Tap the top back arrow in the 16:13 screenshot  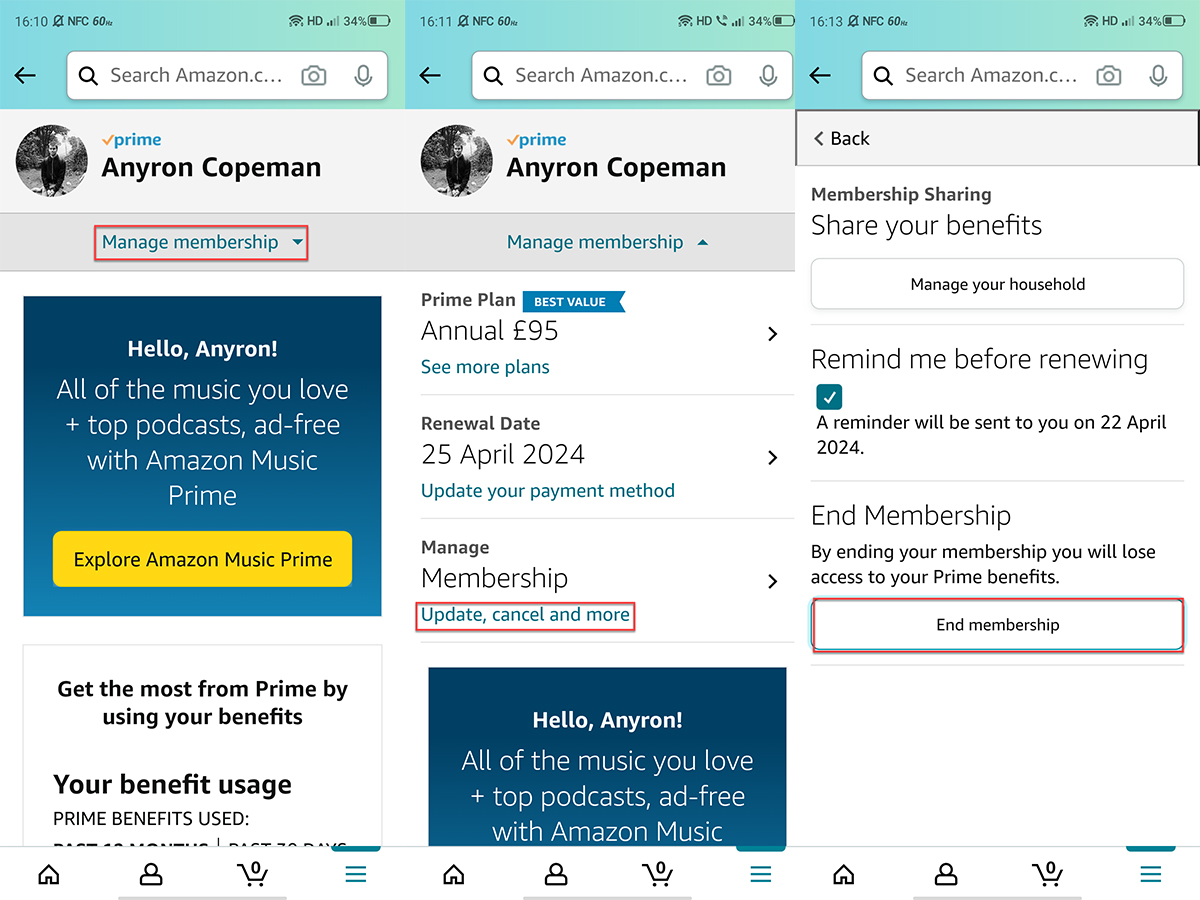[x=820, y=75]
